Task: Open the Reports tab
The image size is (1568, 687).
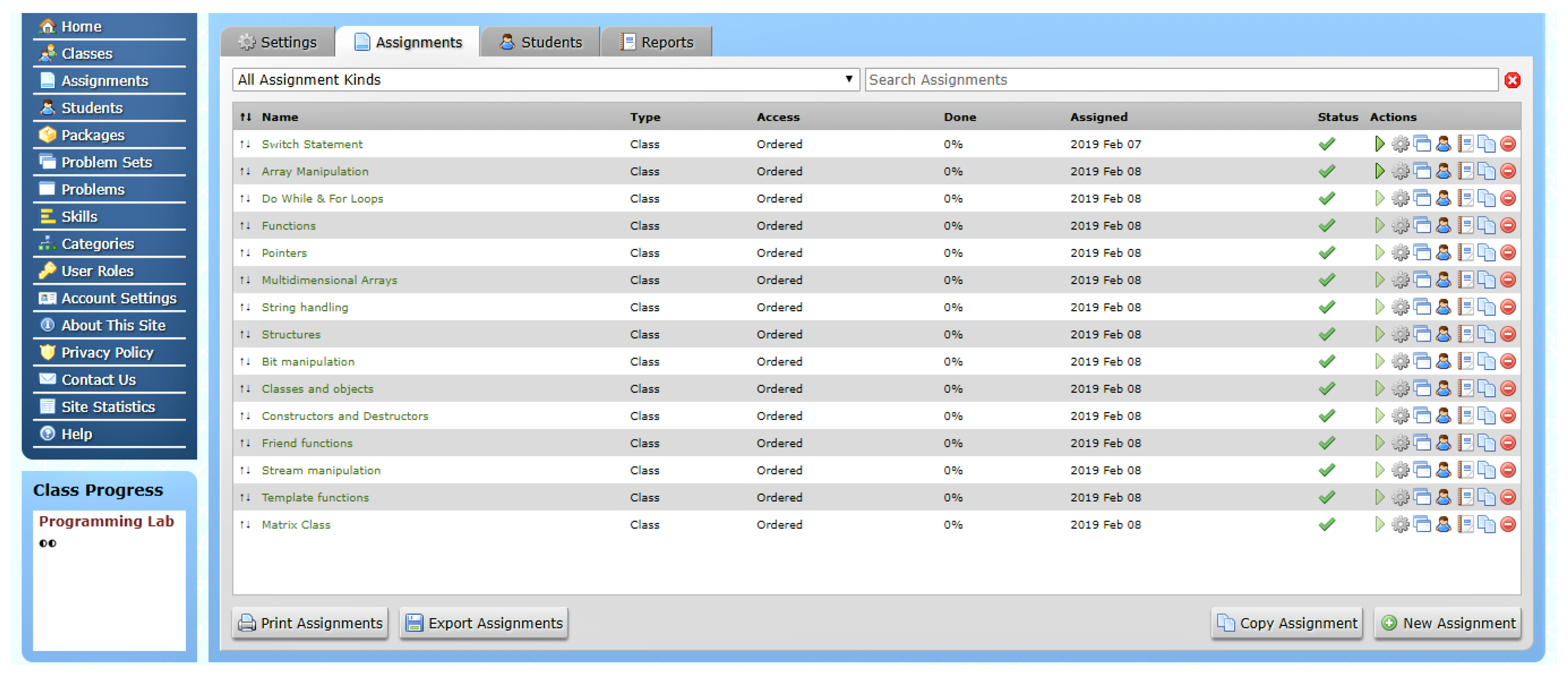Action: point(656,42)
